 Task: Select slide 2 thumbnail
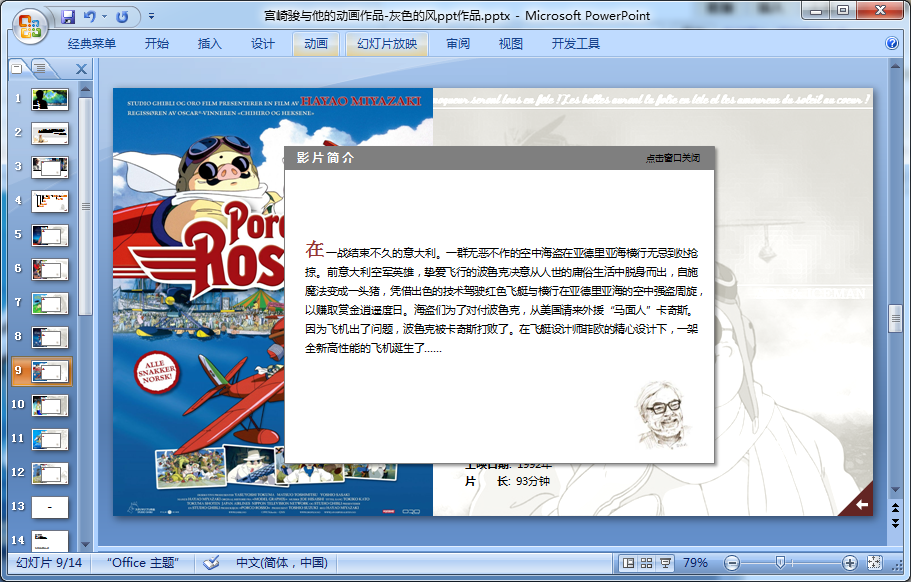point(49,133)
